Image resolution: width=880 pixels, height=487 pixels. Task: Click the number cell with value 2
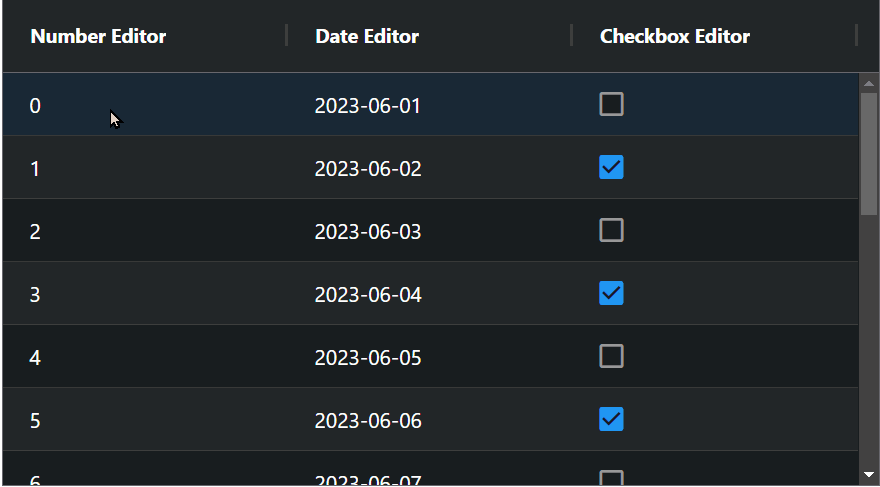click(x=36, y=231)
